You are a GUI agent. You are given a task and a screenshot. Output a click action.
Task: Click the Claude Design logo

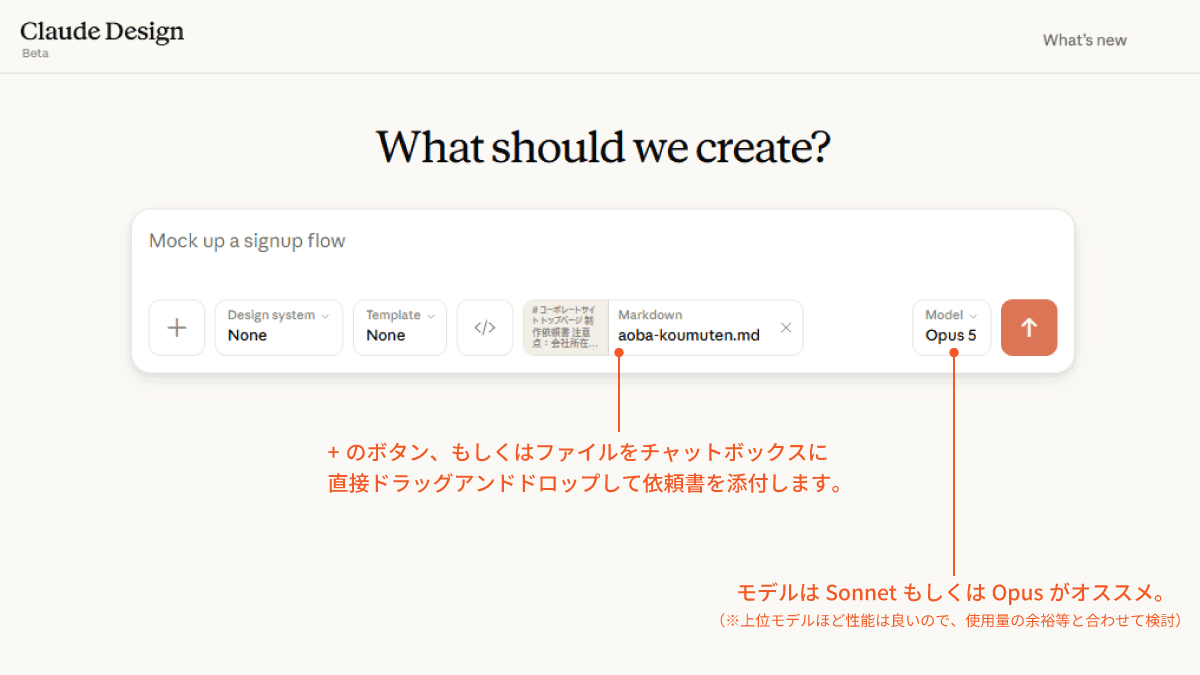click(x=102, y=32)
